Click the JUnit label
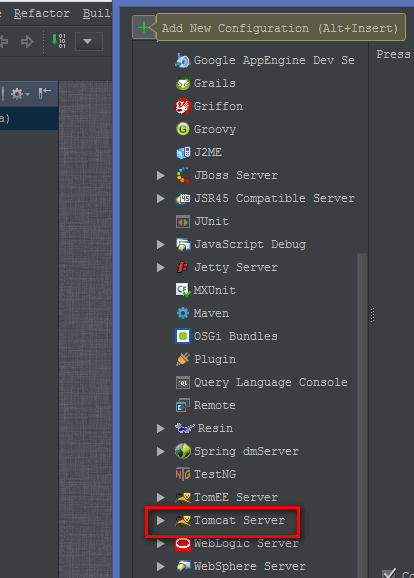The width and height of the screenshot is (414, 578). 211,222
